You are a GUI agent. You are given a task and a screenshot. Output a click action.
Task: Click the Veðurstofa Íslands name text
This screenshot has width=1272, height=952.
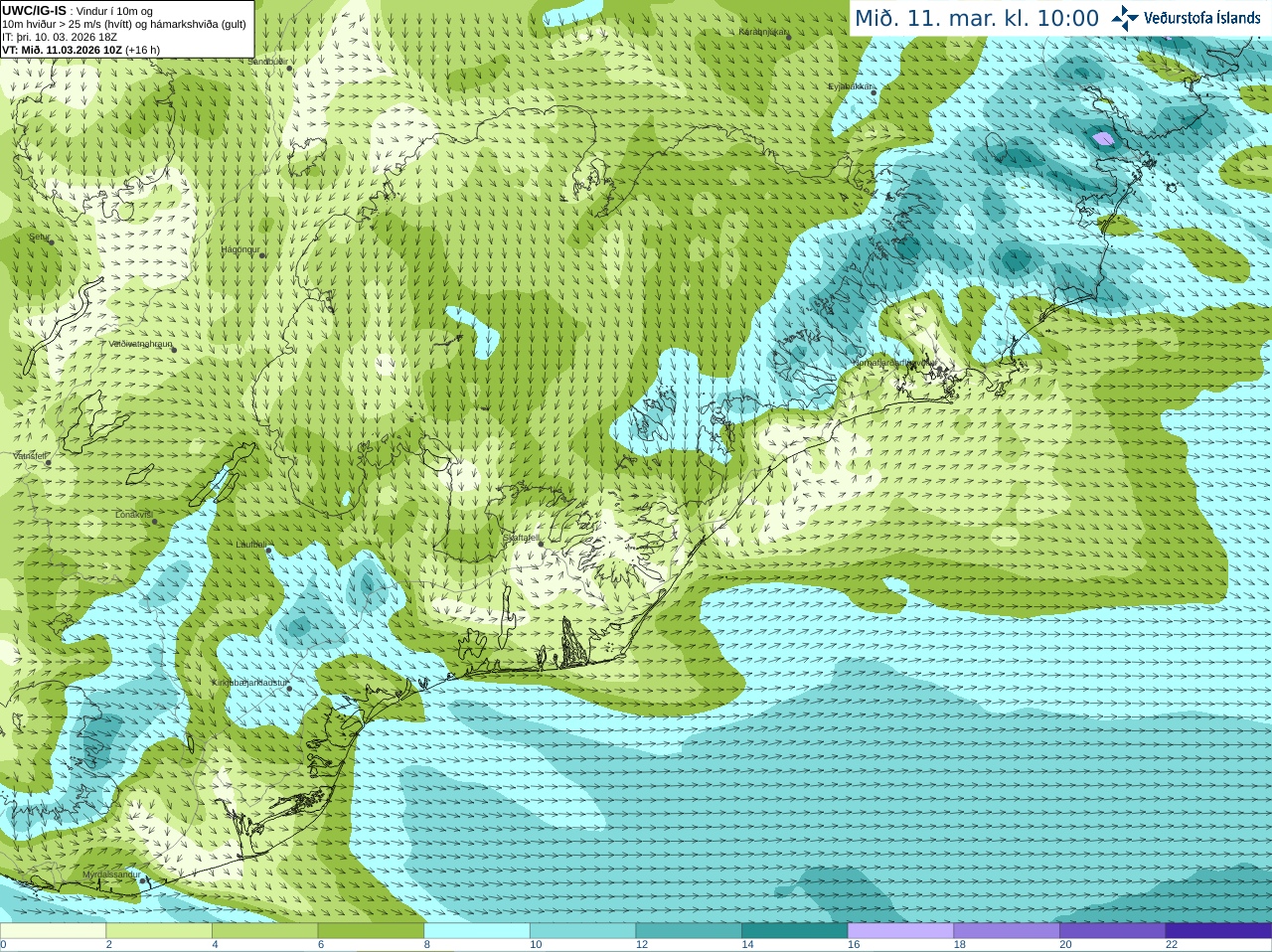click(x=1202, y=18)
